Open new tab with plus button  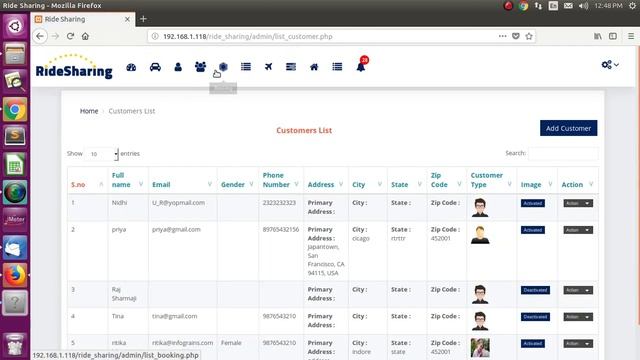click(143, 19)
